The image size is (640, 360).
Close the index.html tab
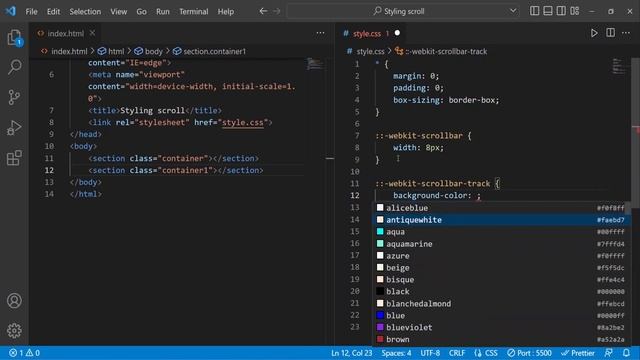click(x=92, y=33)
